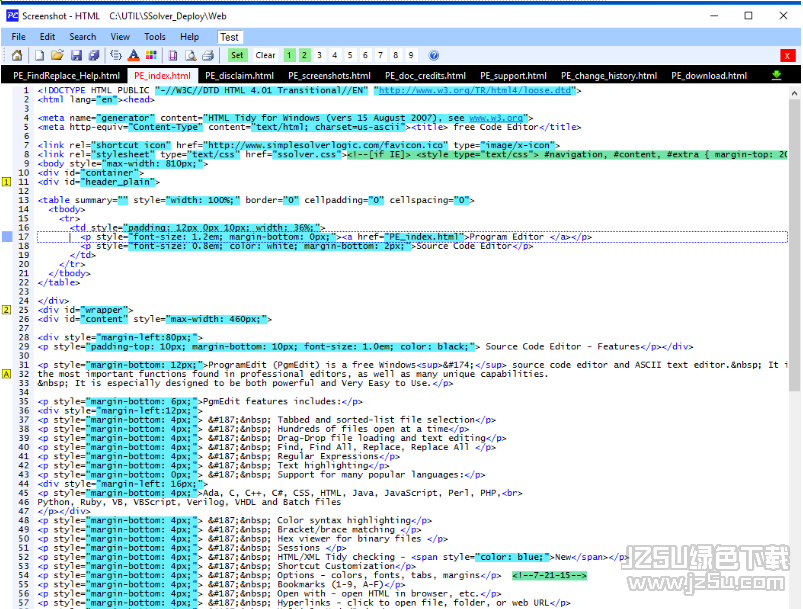
Task: Switch to PE_doc_credits.html tab
Action: click(425, 76)
